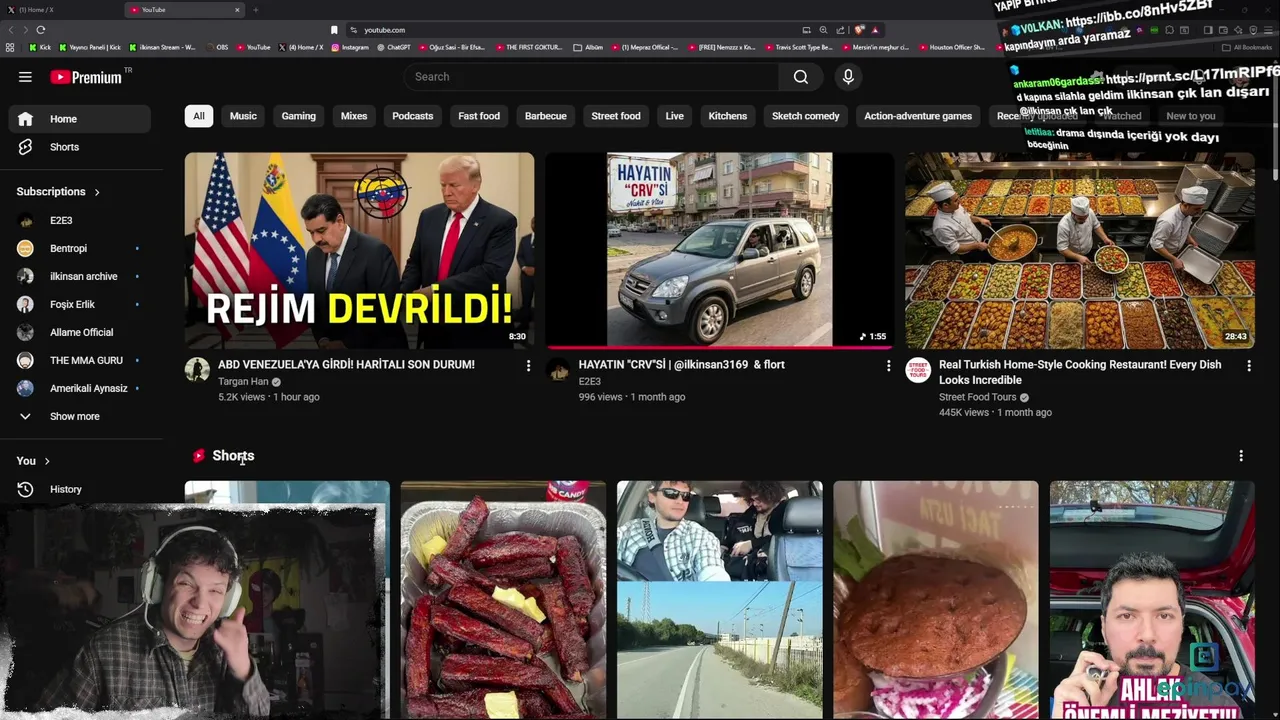1280x720 pixels.
Task: Select the Music filter chip
Action: point(243,116)
